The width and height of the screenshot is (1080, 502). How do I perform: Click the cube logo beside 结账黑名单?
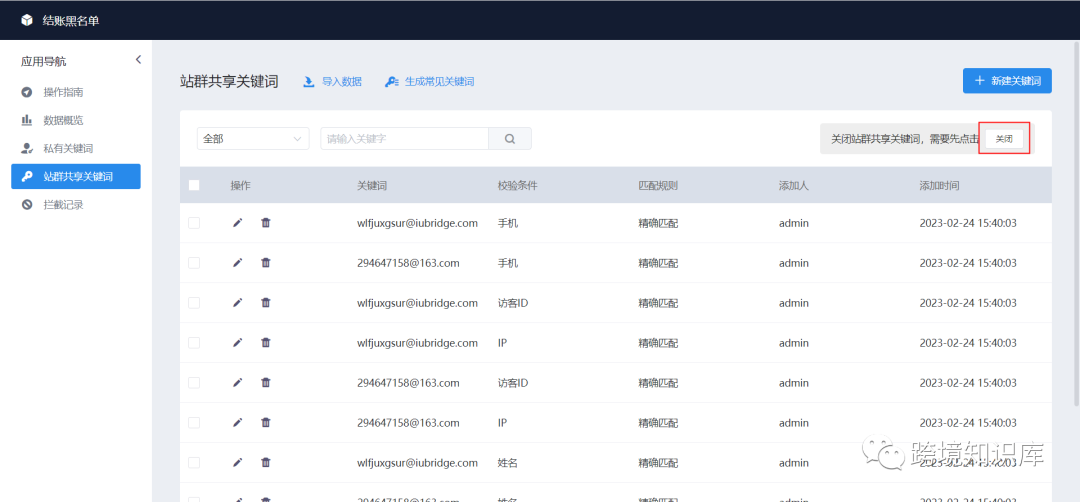tap(27, 20)
